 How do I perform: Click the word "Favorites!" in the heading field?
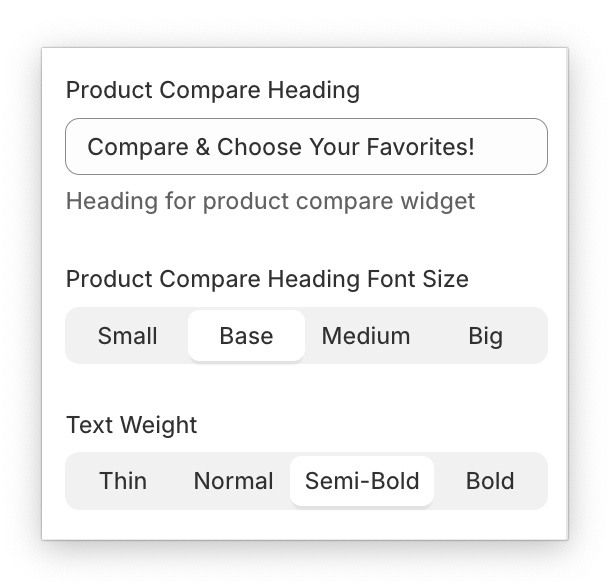pos(418,147)
